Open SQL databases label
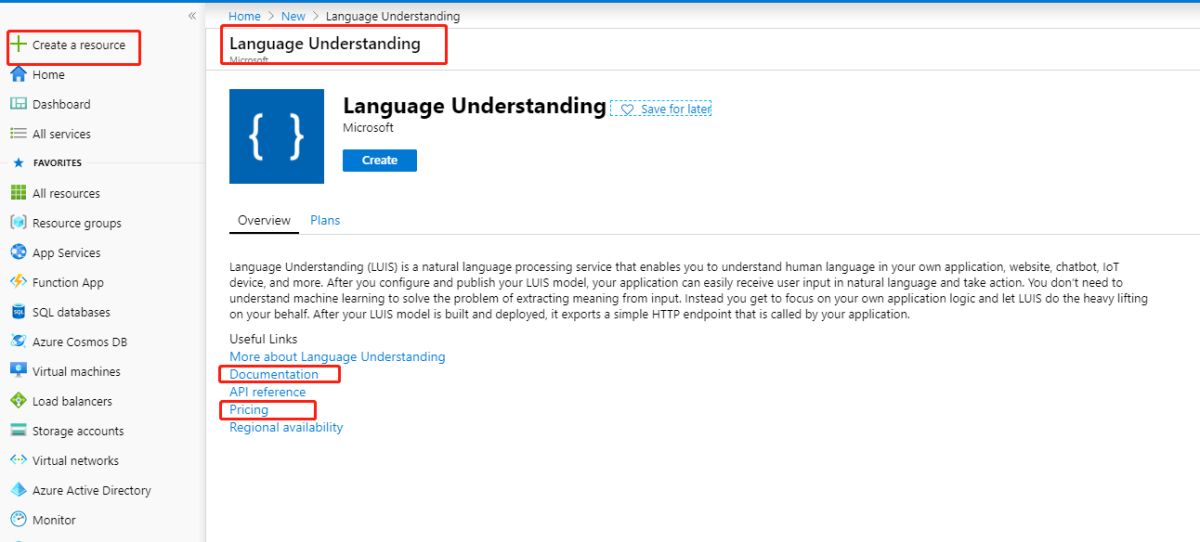 [x=71, y=312]
